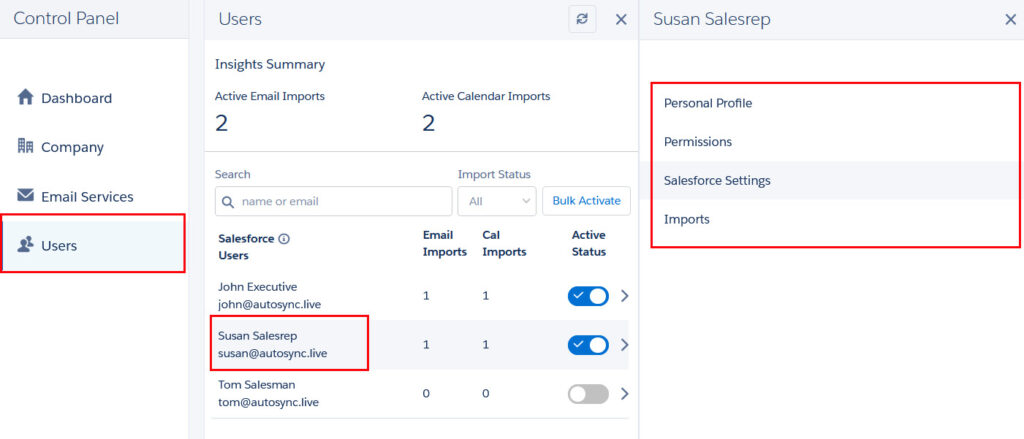Close the Susan Salesrep panel
This screenshot has width=1024, height=439.
(x=1010, y=20)
